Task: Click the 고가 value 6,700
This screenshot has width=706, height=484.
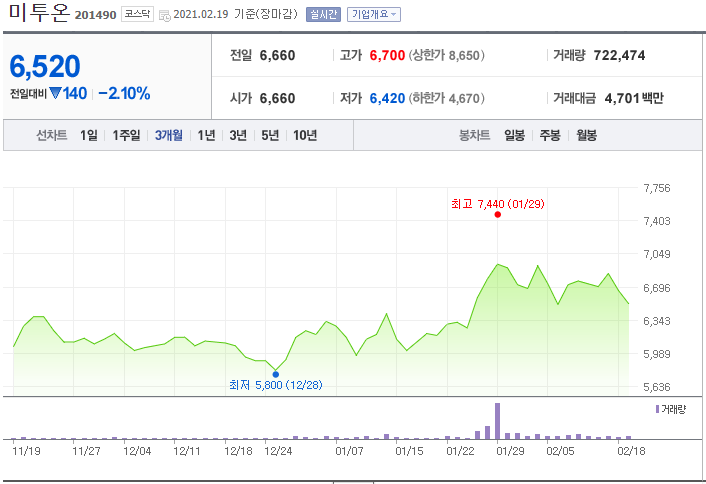Action: pyautogui.click(x=387, y=55)
